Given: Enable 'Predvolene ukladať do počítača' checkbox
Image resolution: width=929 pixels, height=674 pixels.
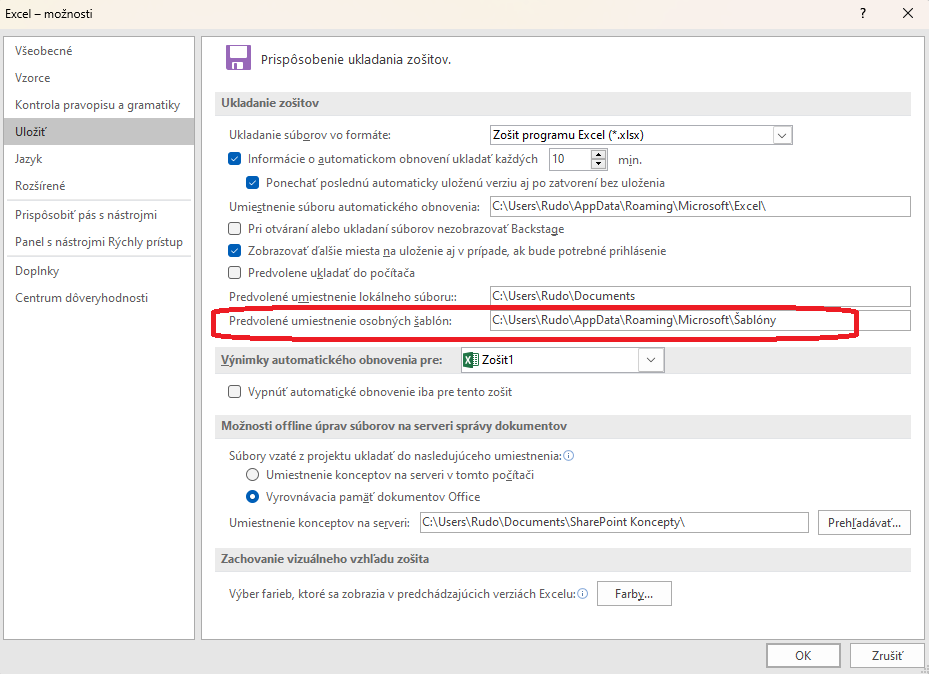Looking at the screenshot, I should 235,272.
